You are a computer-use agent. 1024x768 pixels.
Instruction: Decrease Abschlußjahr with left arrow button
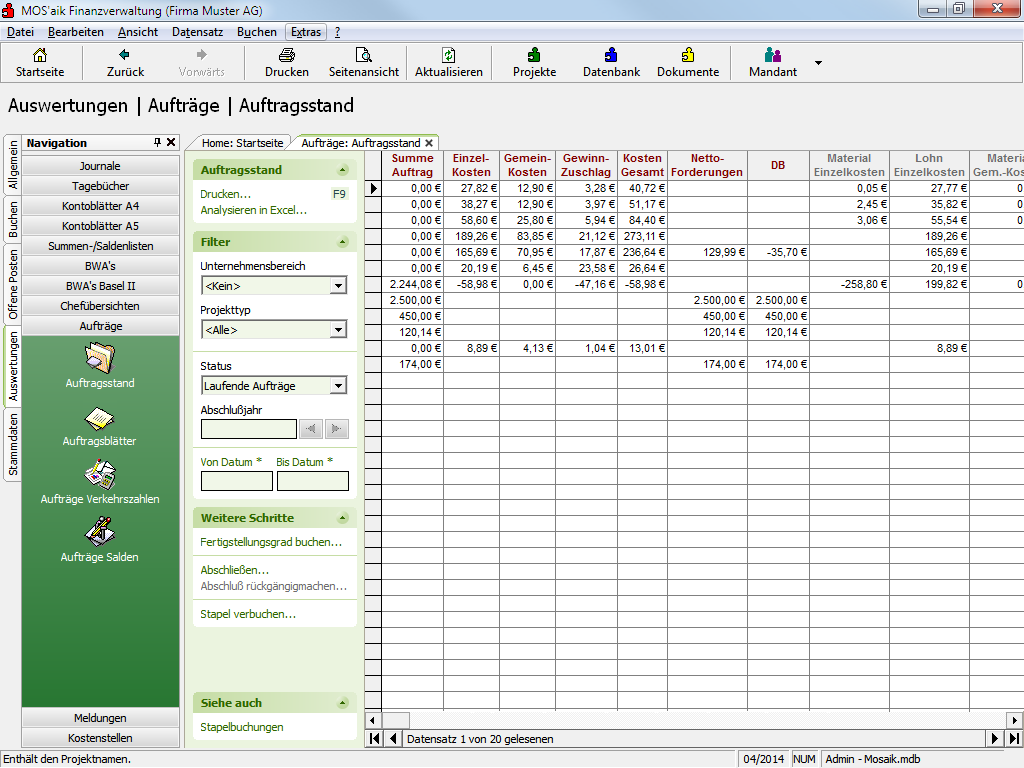click(311, 428)
